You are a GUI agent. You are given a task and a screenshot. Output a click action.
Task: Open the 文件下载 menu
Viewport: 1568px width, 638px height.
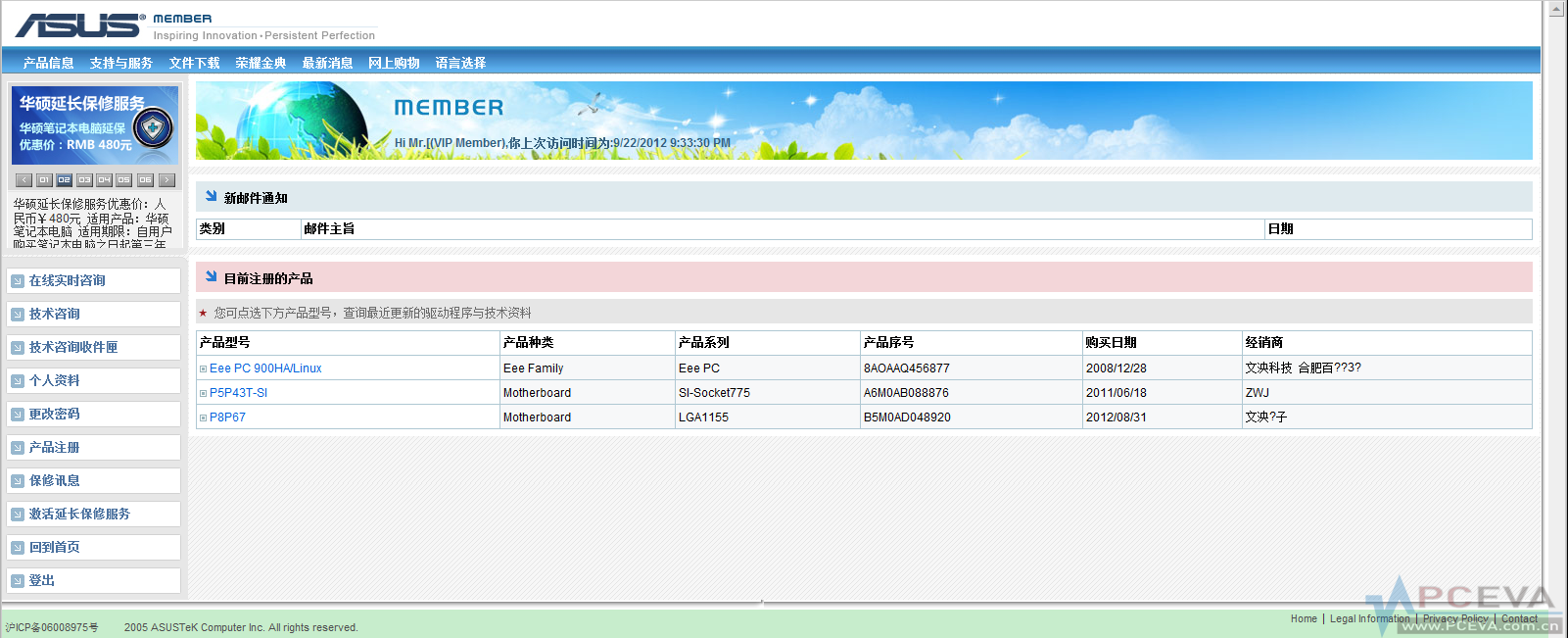[x=195, y=63]
